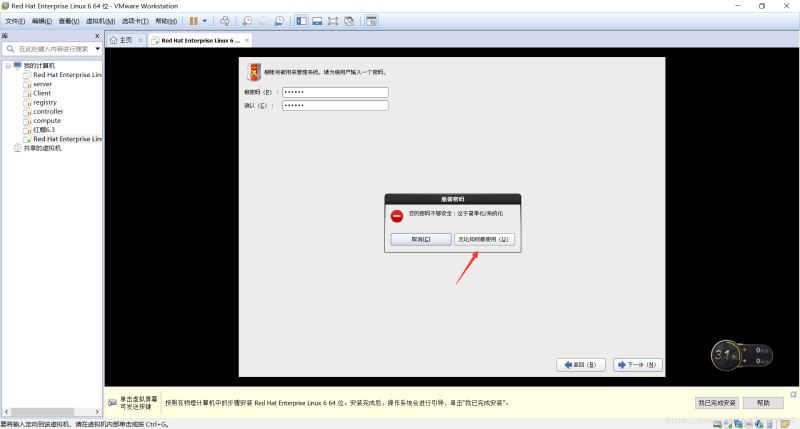The image size is (800, 429).
Task: Close the library panel with X
Action: click(98, 35)
